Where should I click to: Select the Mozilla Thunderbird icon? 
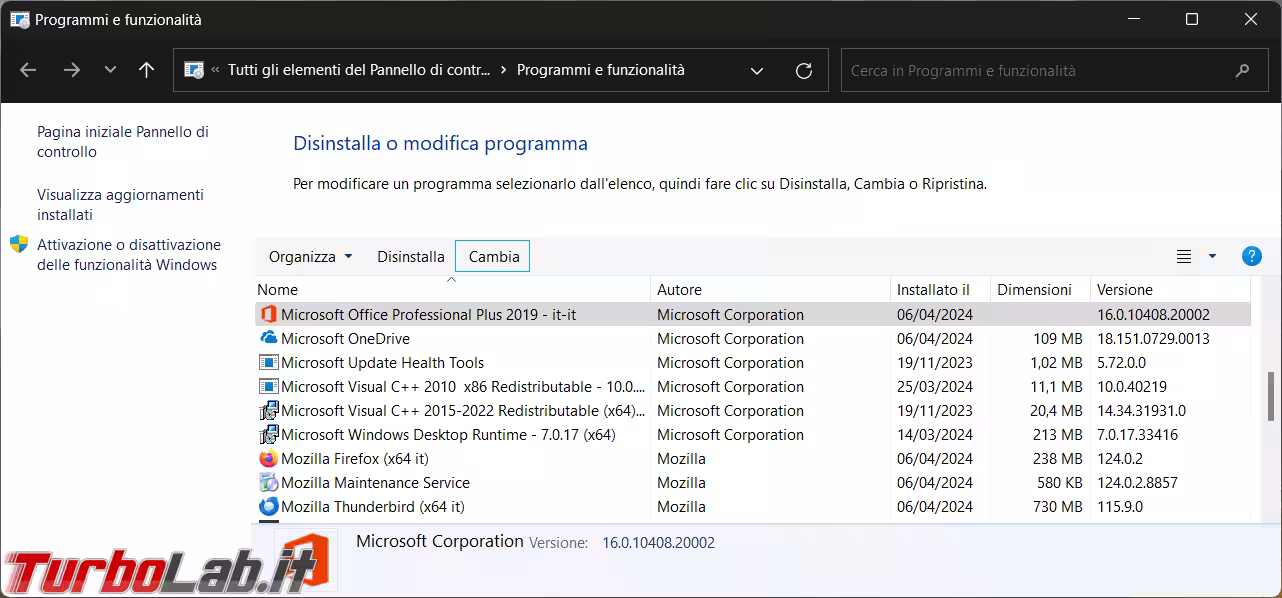268,507
